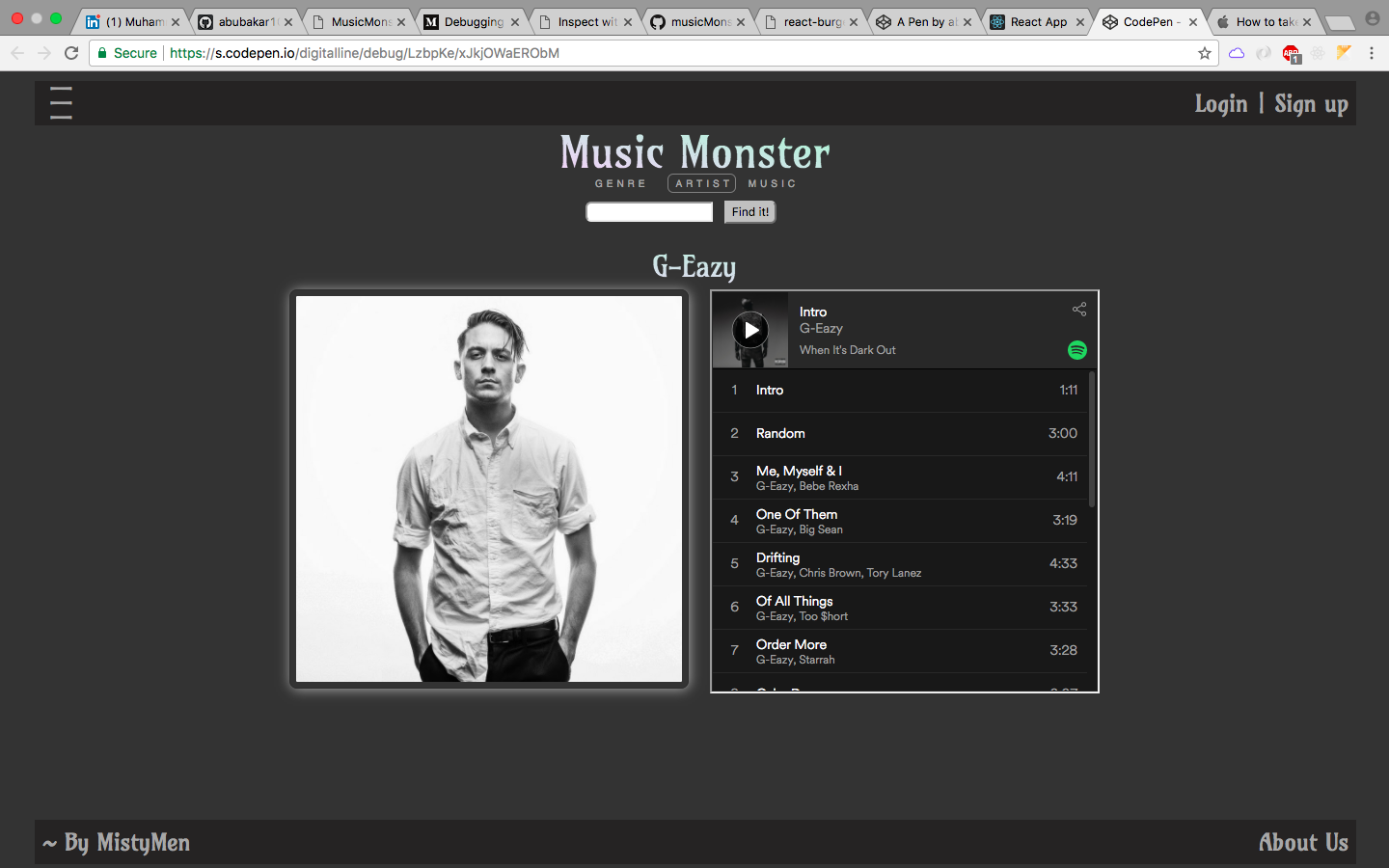1389x868 pixels.
Task: Click the G-Eazy artist name in the player header
Action: [x=821, y=328]
